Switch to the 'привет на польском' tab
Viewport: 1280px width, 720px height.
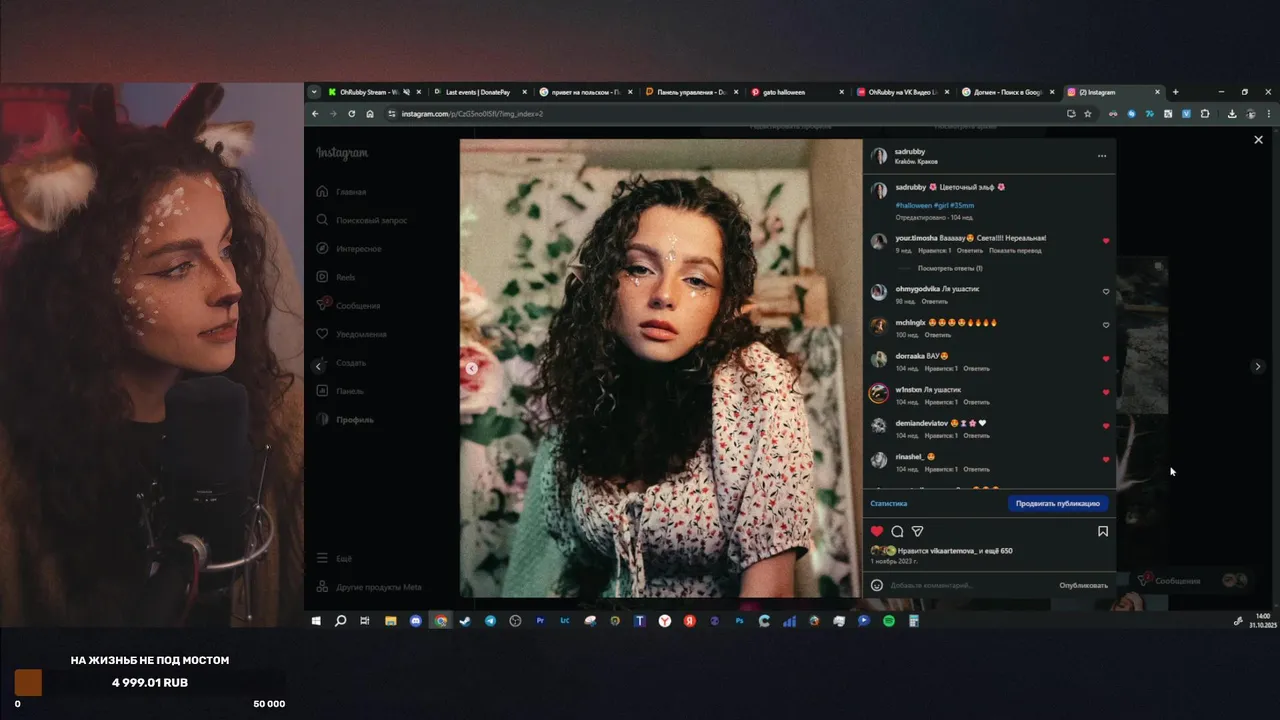pos(586,92)
